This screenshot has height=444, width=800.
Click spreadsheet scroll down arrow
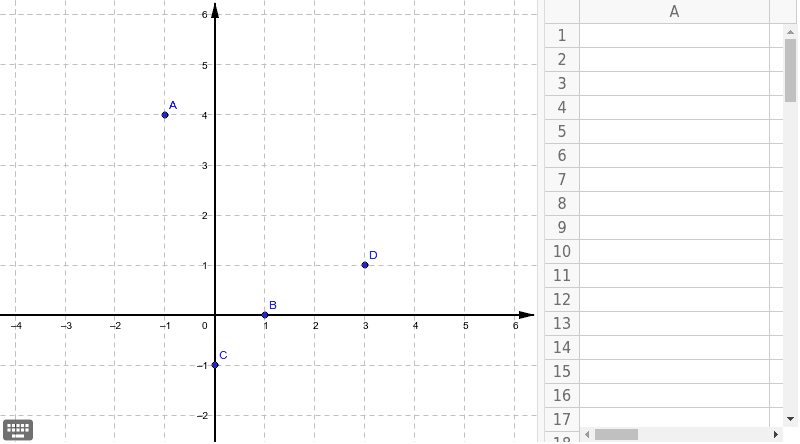[x=790, y=419]
